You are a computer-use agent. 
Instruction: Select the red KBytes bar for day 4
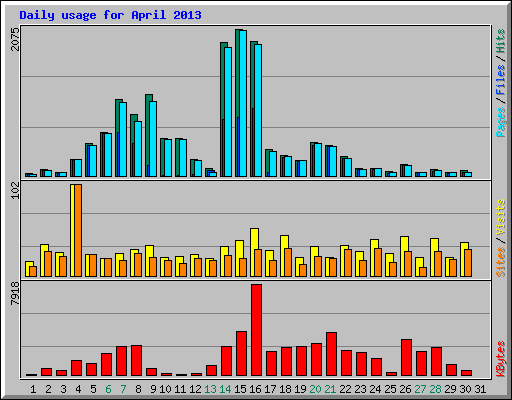pos(76,368)
